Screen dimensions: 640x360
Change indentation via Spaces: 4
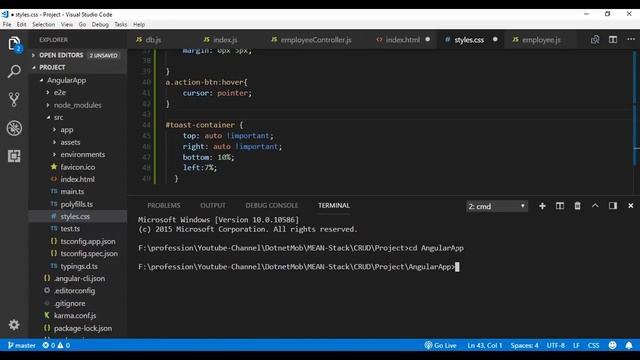click(x=524, y=345)
